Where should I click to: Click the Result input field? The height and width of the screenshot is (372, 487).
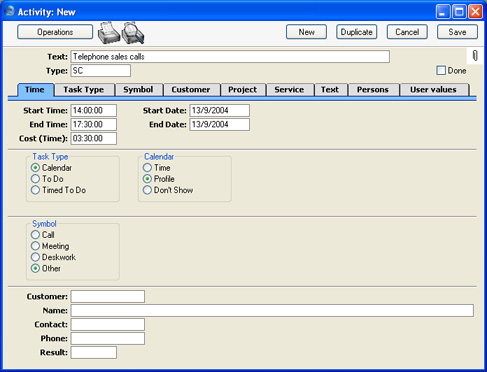(x=94, y=352)
